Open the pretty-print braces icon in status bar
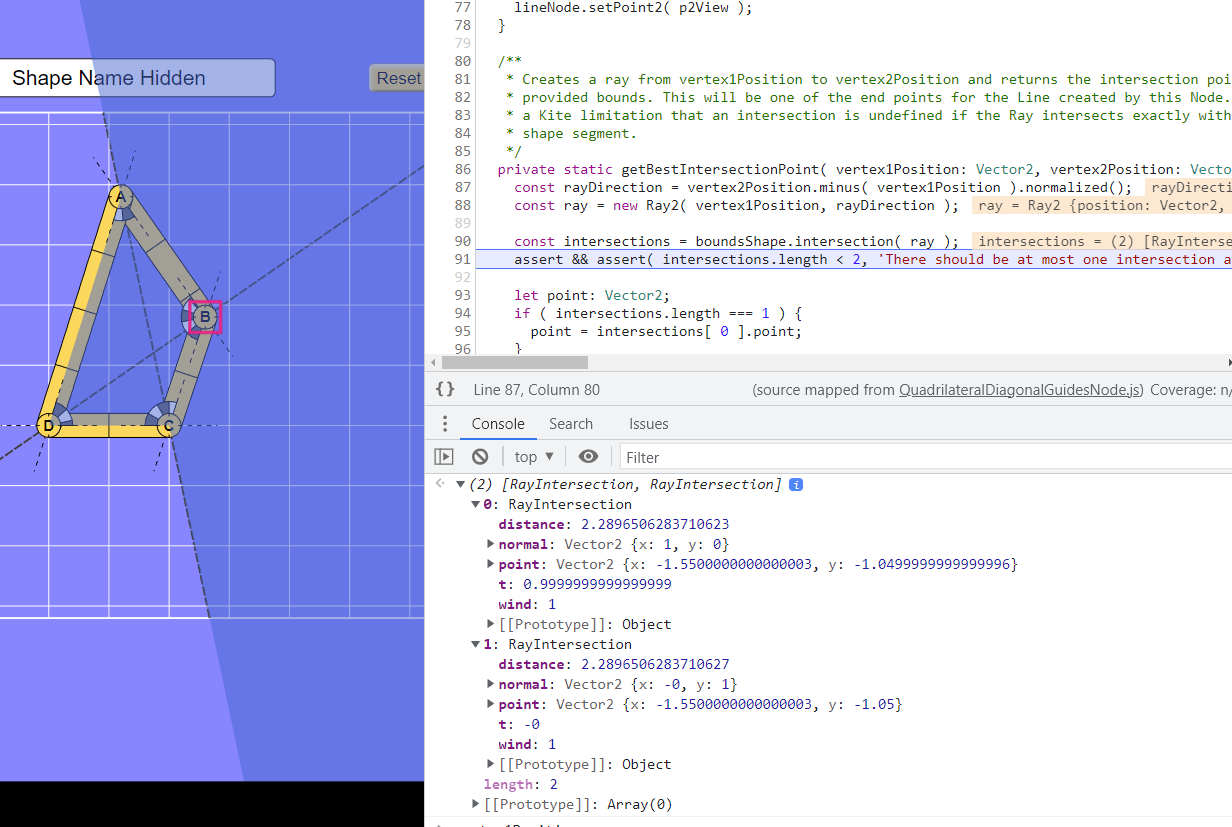The width and height of the screenshot is (1232, 827). coord(444,389)
